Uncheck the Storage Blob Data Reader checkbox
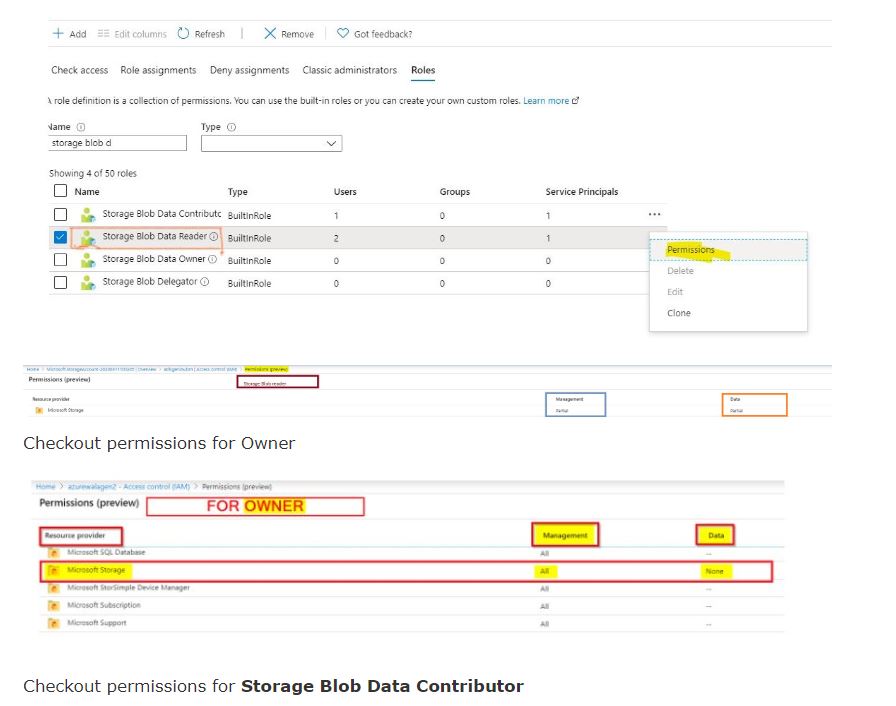The height and width of the screenshot is (706, 896). (61, 237)
